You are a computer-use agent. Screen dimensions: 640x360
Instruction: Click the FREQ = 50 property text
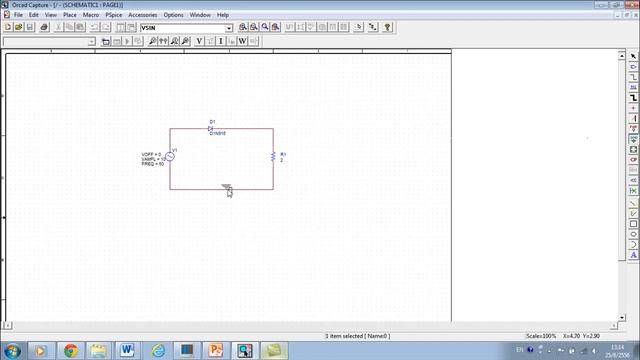[153, 164]
